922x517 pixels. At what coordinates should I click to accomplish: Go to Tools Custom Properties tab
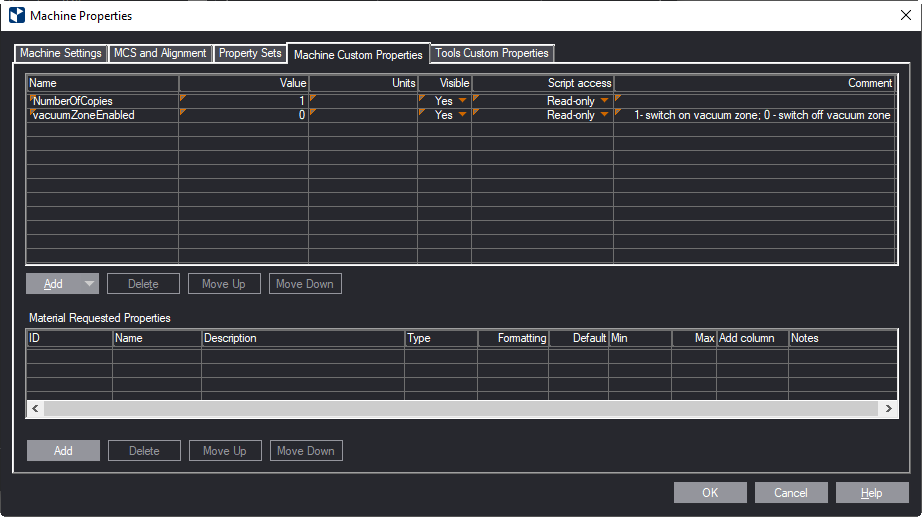coord(491,53)
